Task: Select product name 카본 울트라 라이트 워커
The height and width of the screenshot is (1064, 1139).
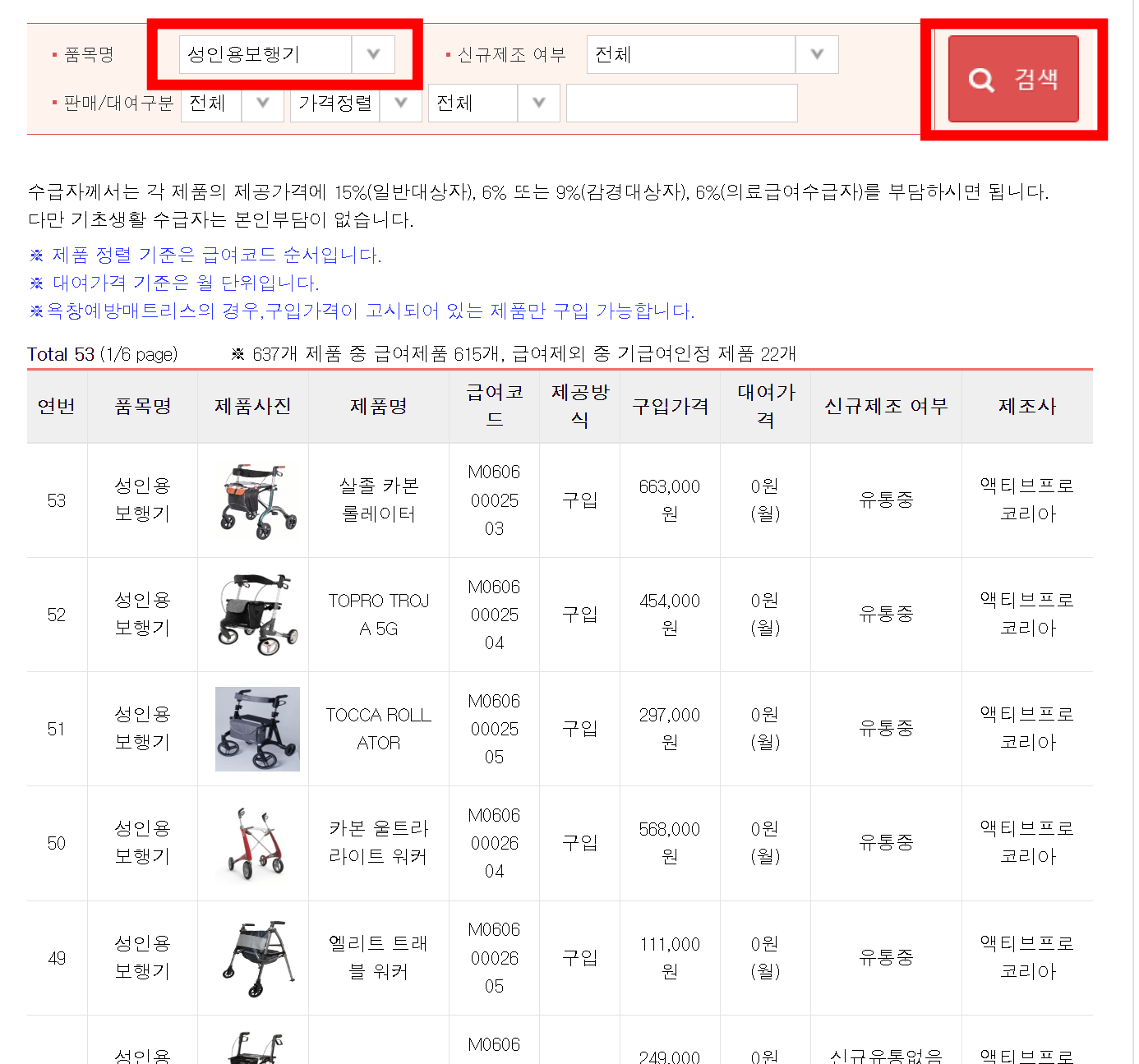Action: pos(379,842)
